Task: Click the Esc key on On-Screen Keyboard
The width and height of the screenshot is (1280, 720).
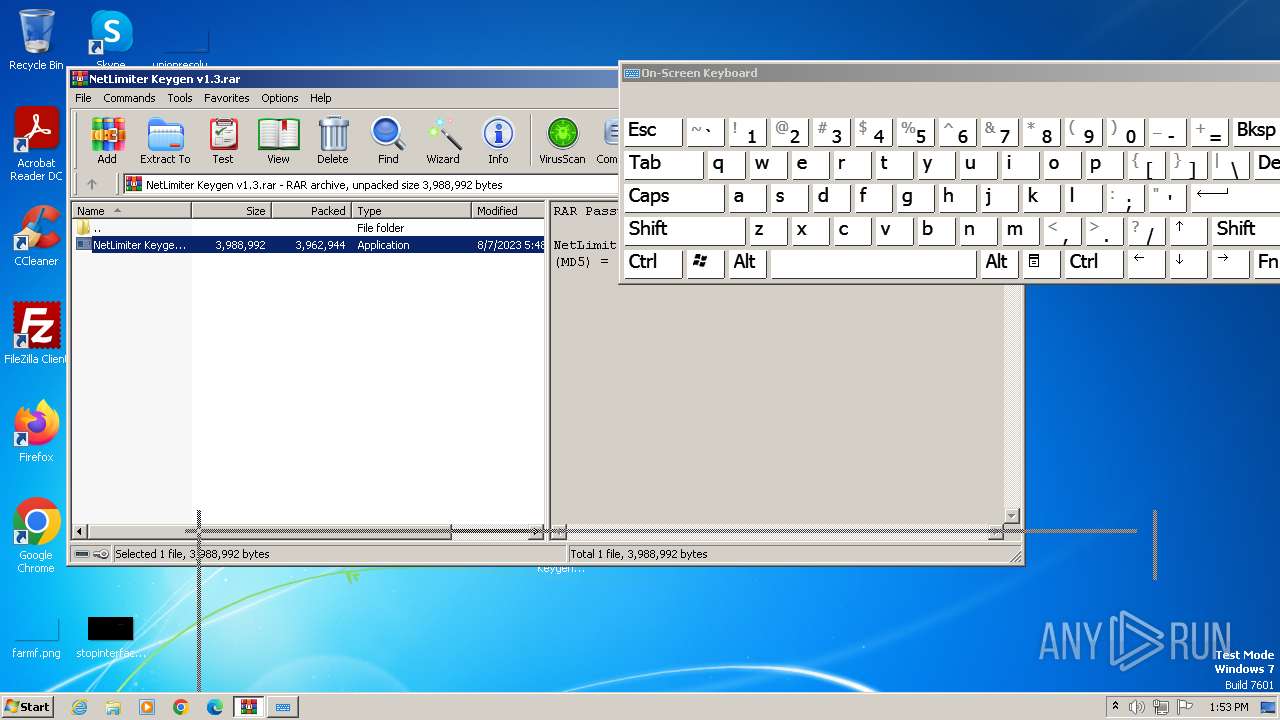Action: pos(653,131)
